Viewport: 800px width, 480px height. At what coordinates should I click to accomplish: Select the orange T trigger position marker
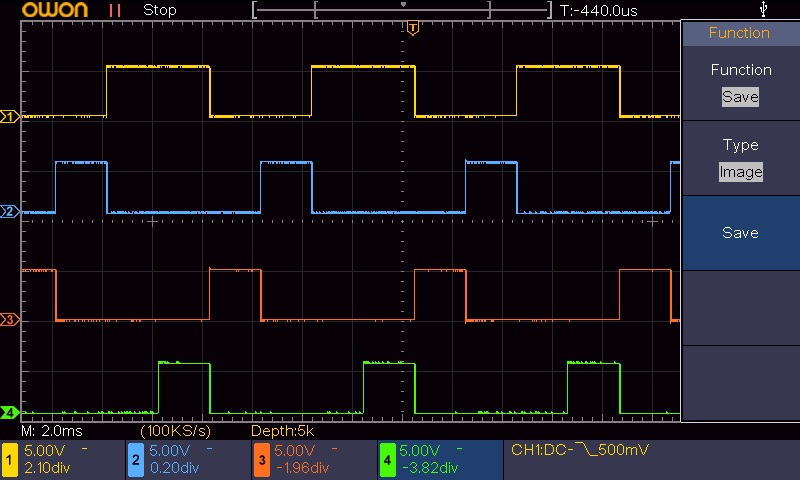pos(413,28)
